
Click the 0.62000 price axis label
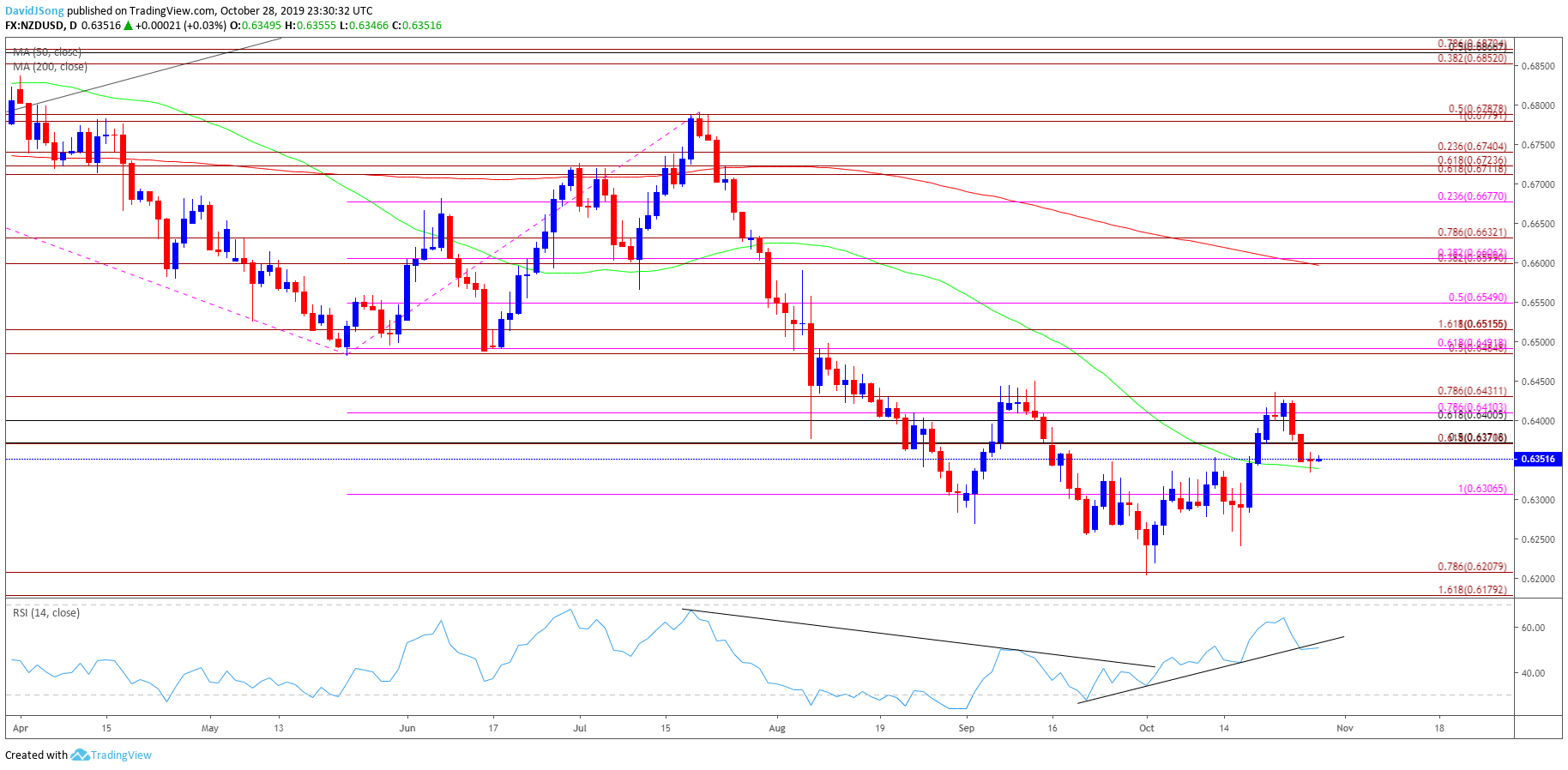click(1539, 579)
